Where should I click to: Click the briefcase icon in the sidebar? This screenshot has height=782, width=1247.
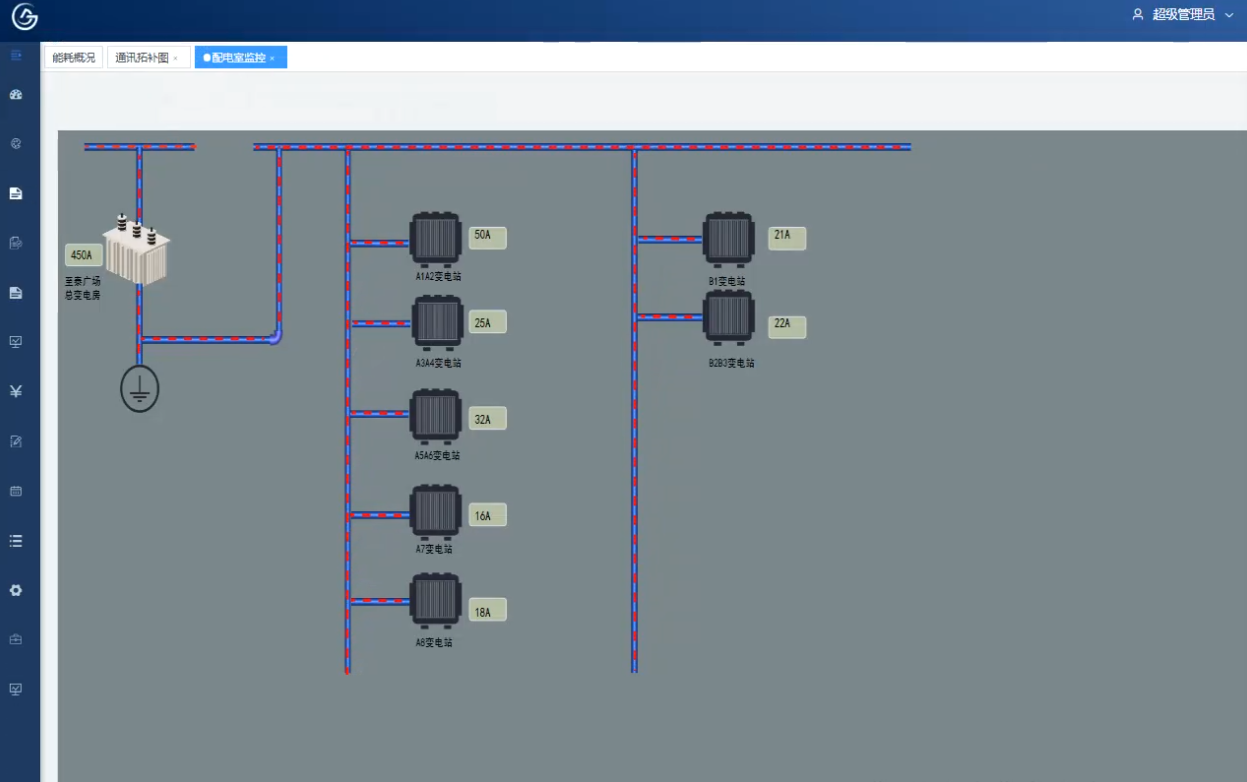click(x=16, y=639)
